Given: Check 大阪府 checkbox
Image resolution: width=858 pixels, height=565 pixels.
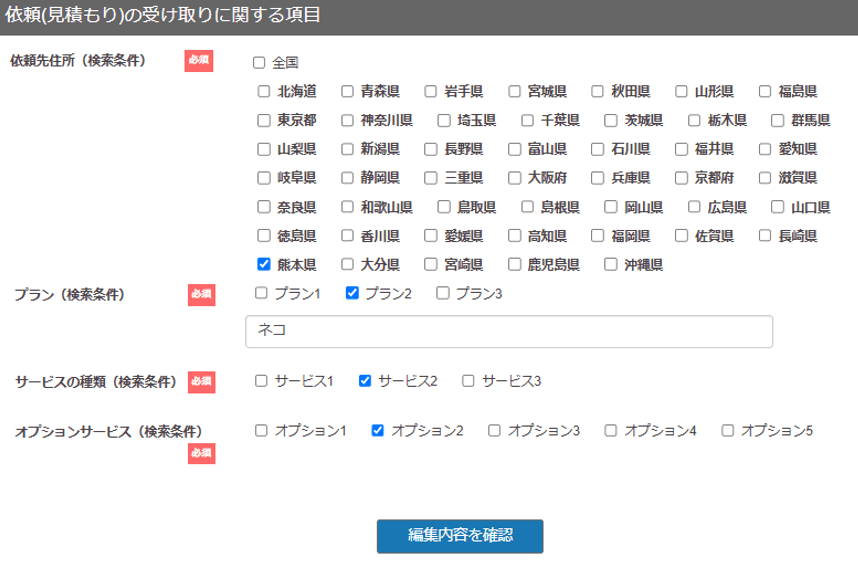Looking at the screenshot, I should coord(514,178).
